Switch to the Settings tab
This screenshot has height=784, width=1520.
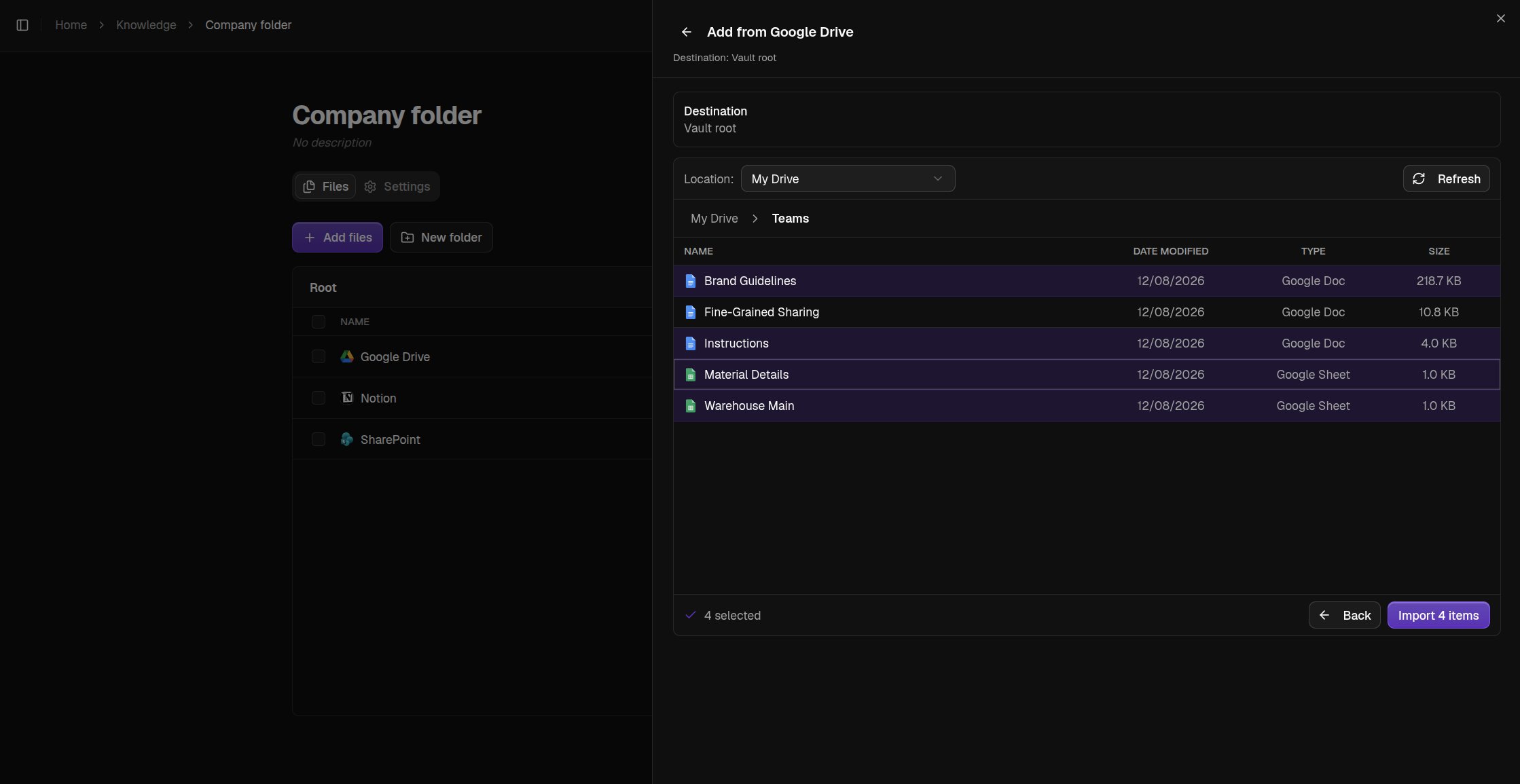click(x=397, y=187)
